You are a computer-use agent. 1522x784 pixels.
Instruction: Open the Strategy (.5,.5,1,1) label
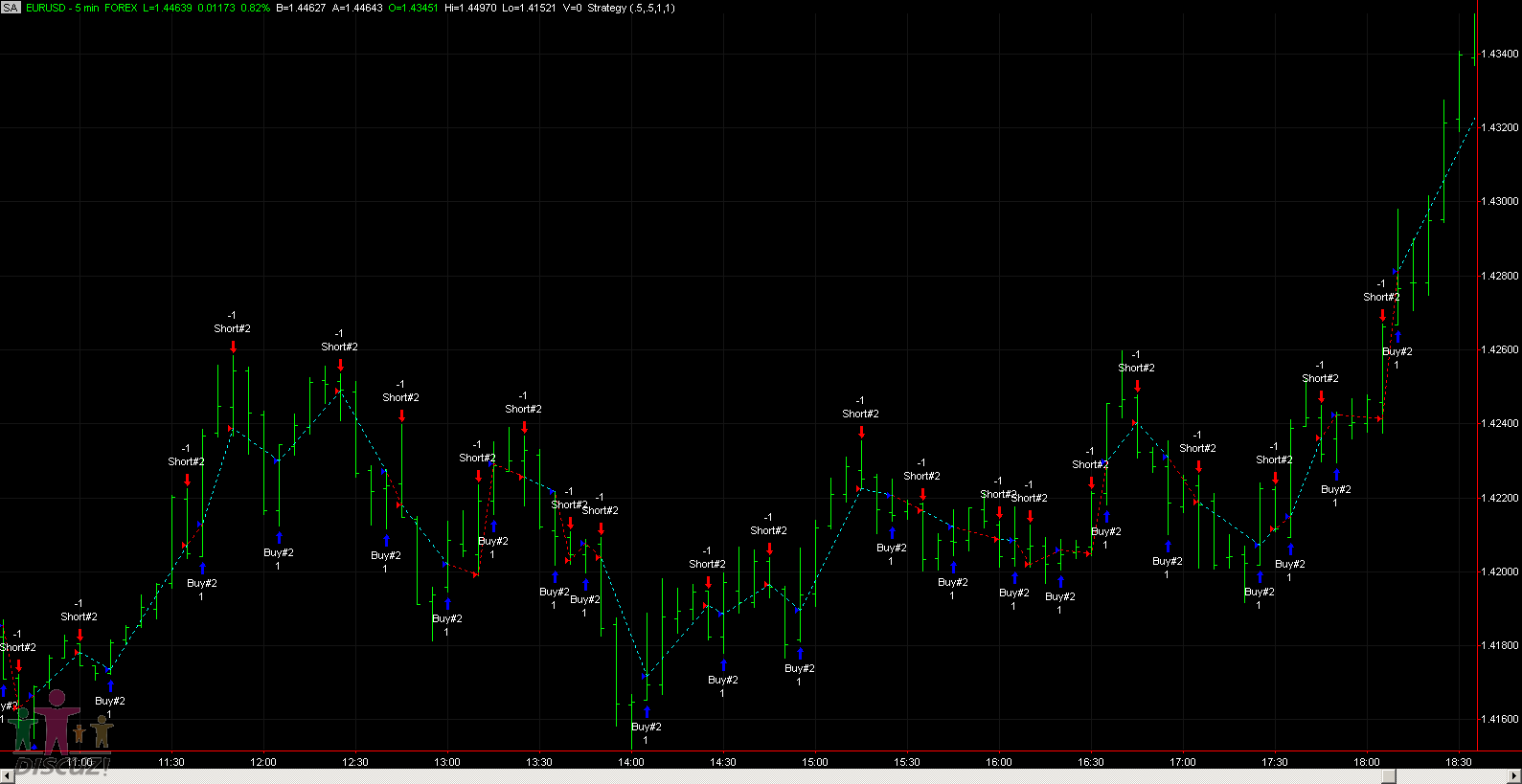click(631, 8)
